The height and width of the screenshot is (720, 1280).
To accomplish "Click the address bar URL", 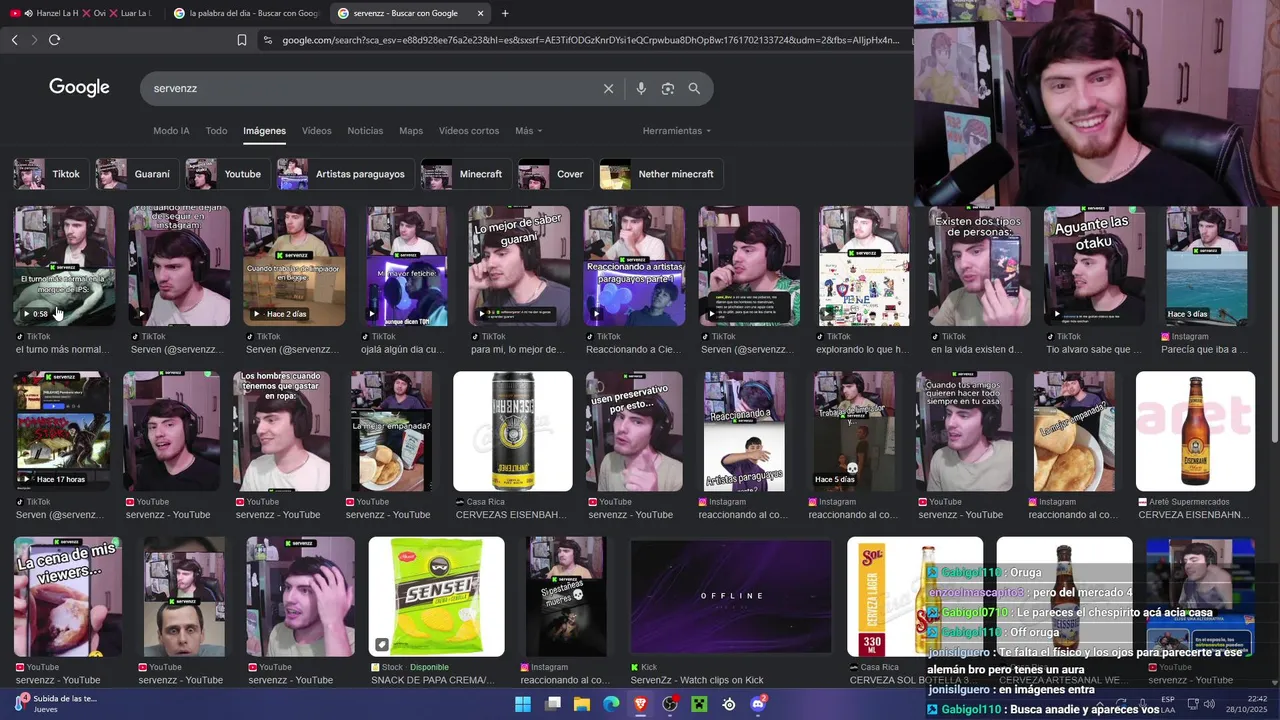I will click(590, 40).
